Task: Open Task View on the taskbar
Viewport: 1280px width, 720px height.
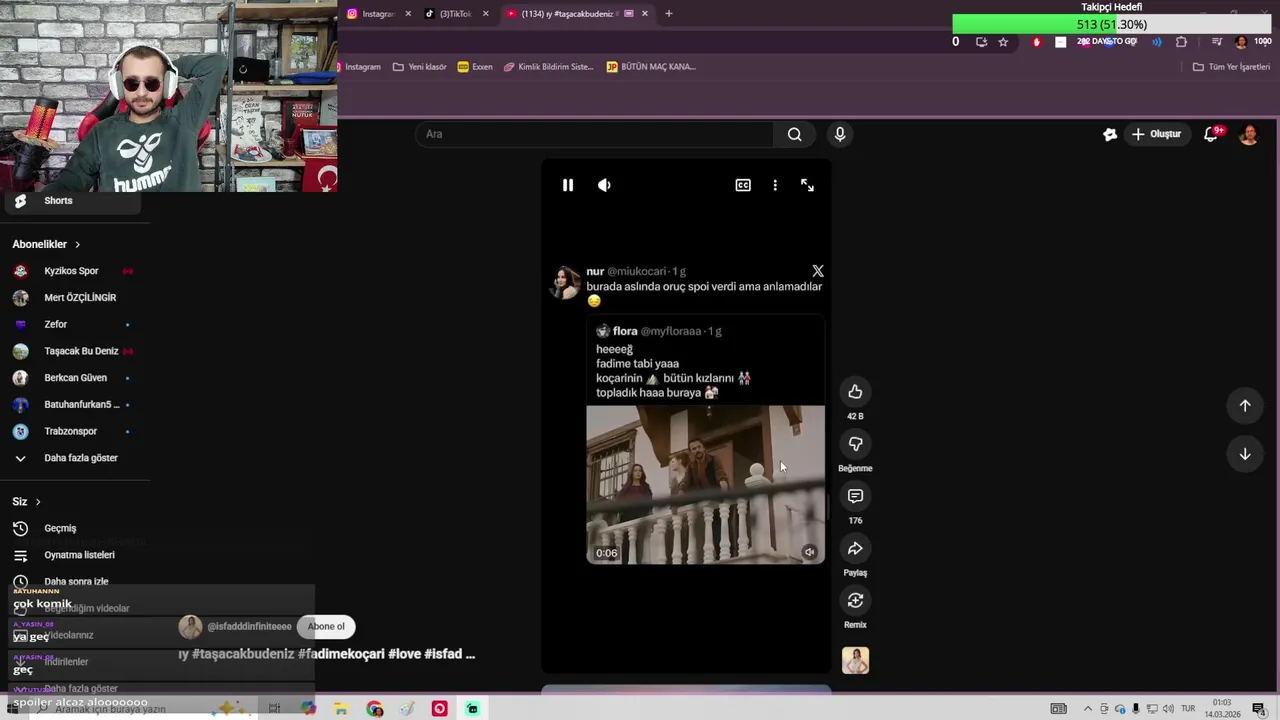Action: (x=274, y=709)
